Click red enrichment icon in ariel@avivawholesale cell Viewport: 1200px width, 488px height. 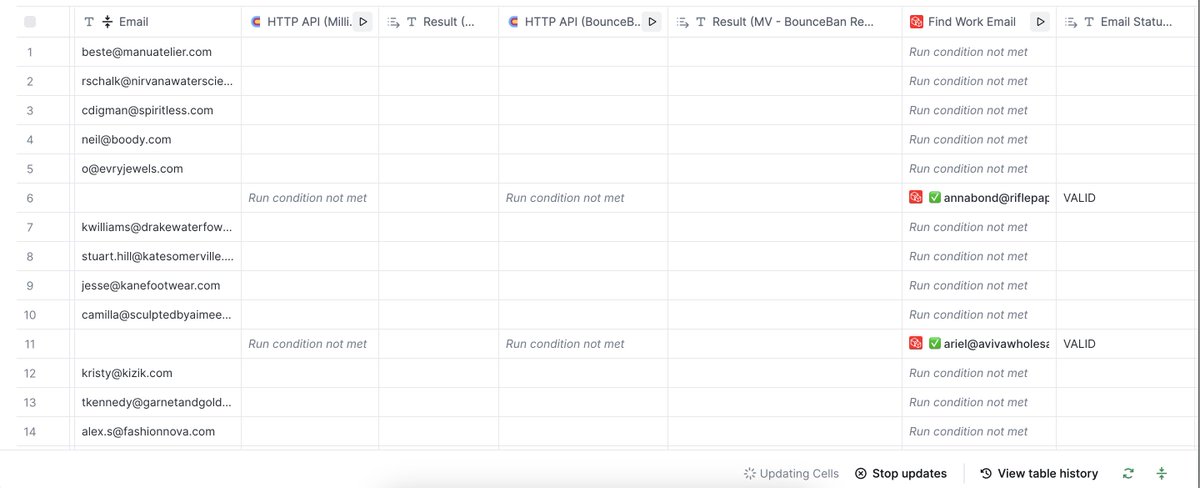click(916, 344)
